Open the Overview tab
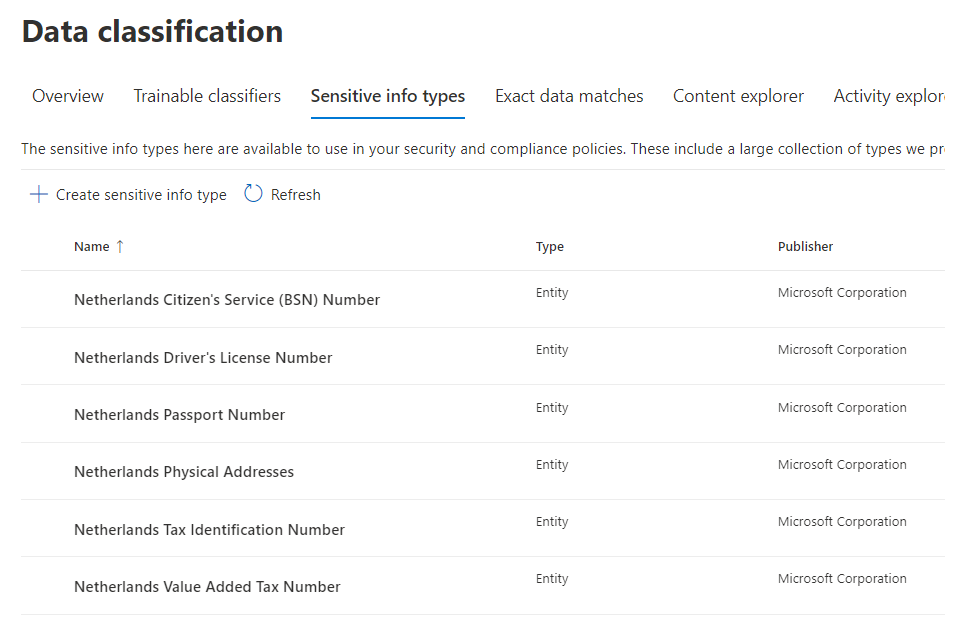The height and width of the screenshot is (642, 963). [68, 96]
